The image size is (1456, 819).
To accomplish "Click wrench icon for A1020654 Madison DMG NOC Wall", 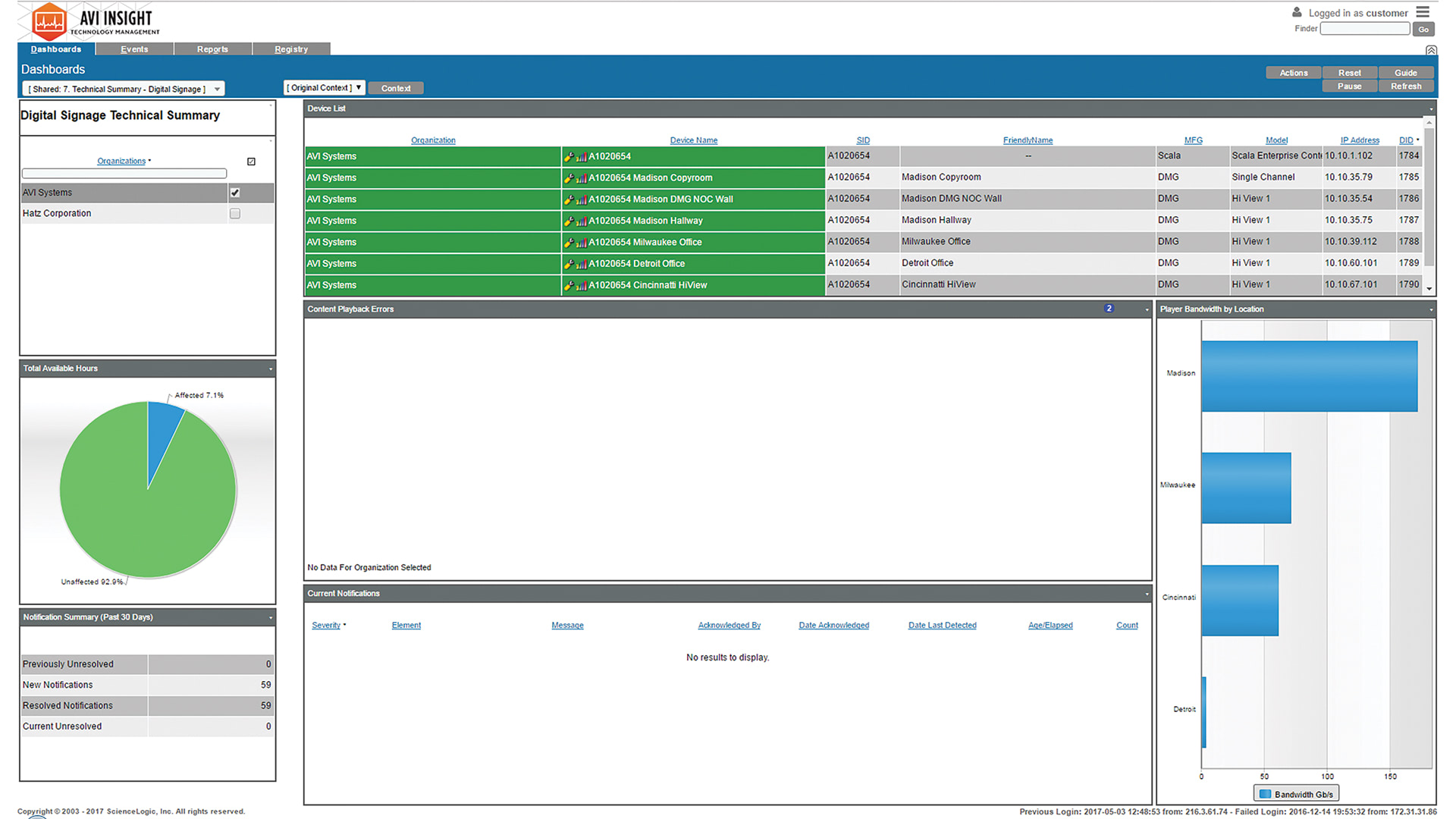I will point(569,199).
